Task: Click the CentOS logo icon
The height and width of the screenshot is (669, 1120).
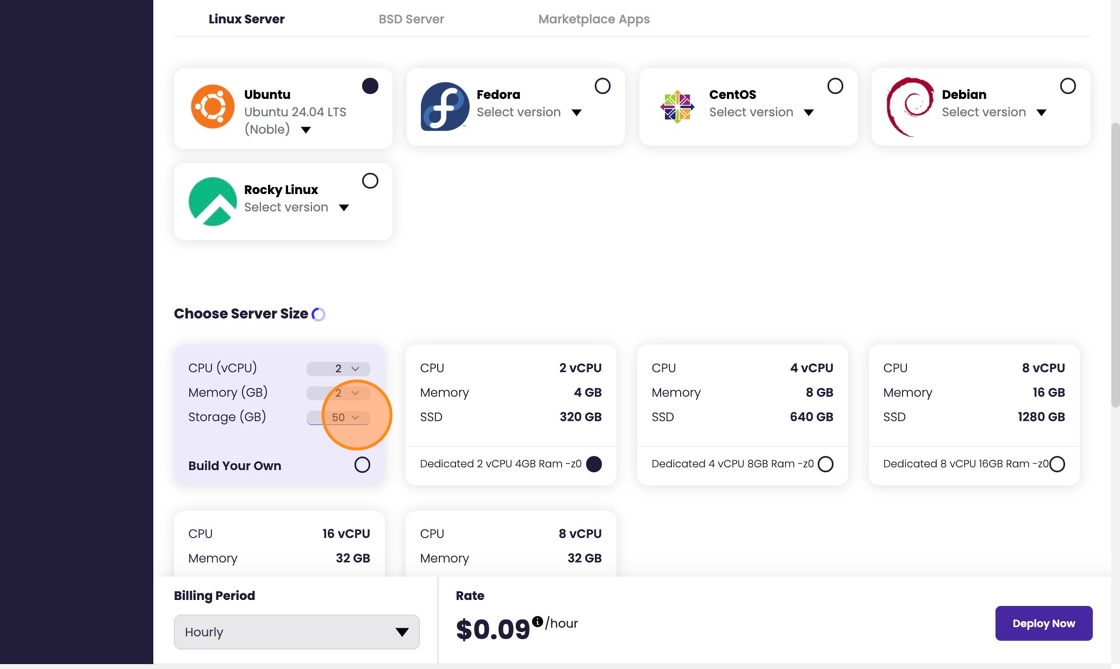Action: pos(677,107)
